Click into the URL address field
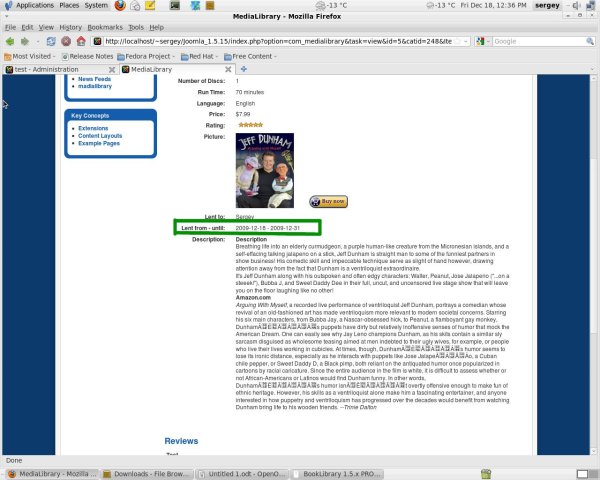Image resolution: width=600 pixels, height=480 pixels. (x=278, y=41)
